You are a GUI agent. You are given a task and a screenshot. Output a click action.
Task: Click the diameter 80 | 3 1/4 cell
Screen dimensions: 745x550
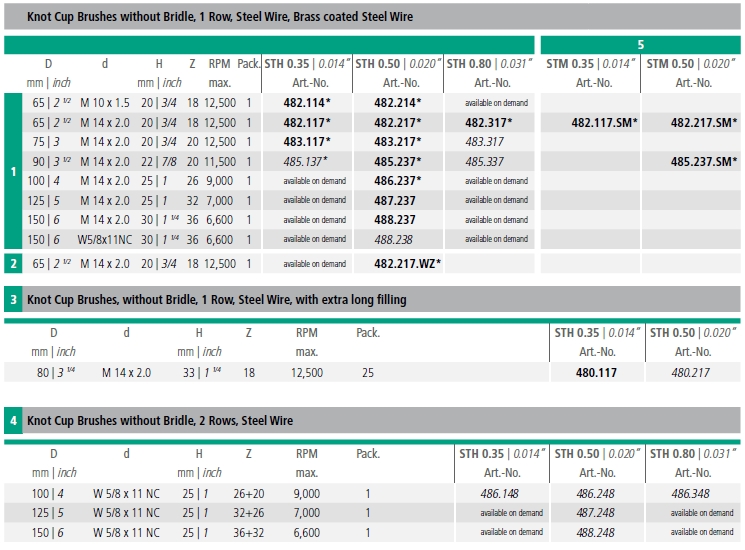(56, 372)
